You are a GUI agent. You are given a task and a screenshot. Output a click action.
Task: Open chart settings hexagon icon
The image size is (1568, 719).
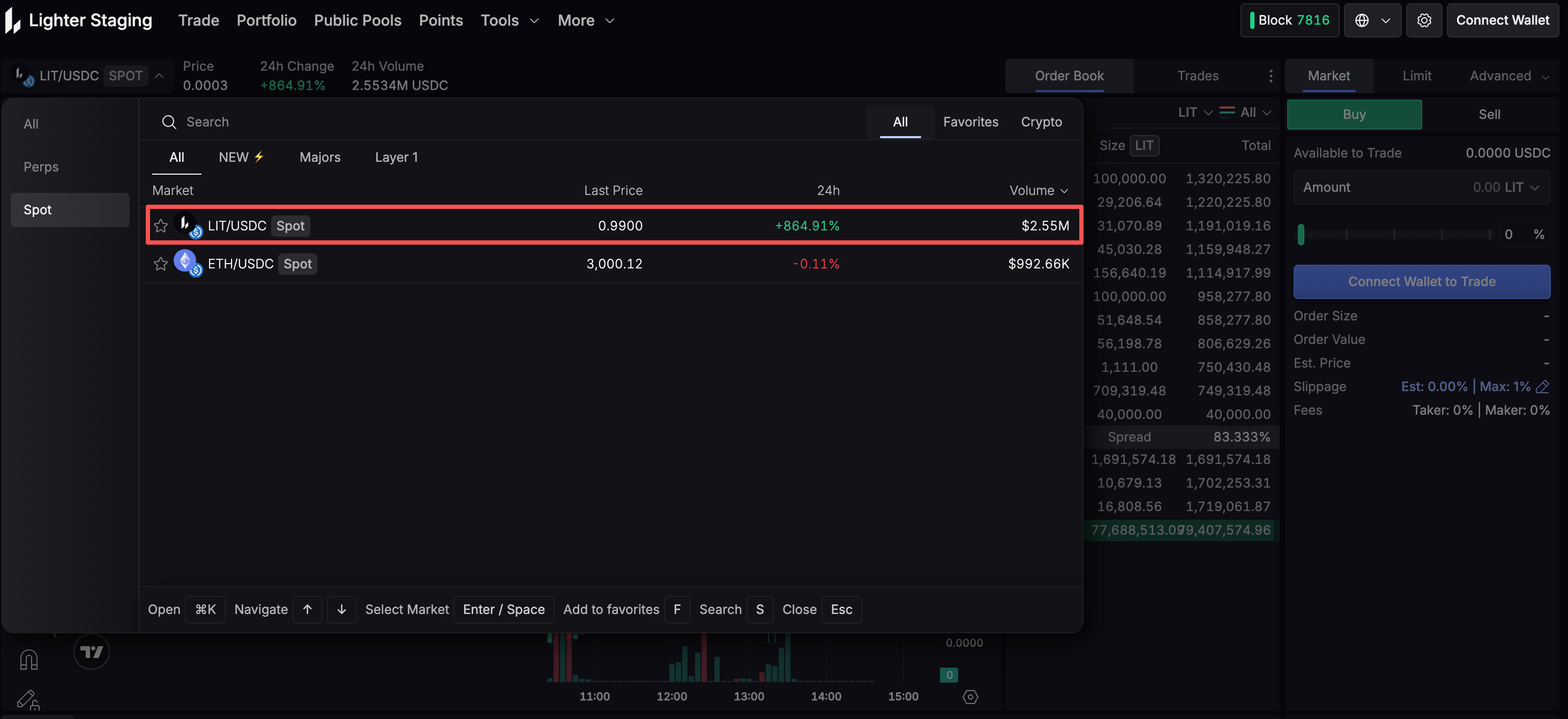(x=970, y=696)
